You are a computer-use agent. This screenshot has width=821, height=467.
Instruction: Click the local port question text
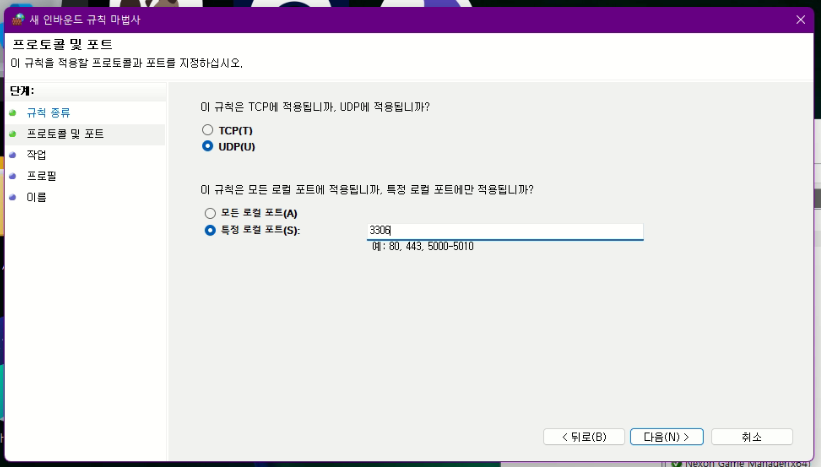367,190
